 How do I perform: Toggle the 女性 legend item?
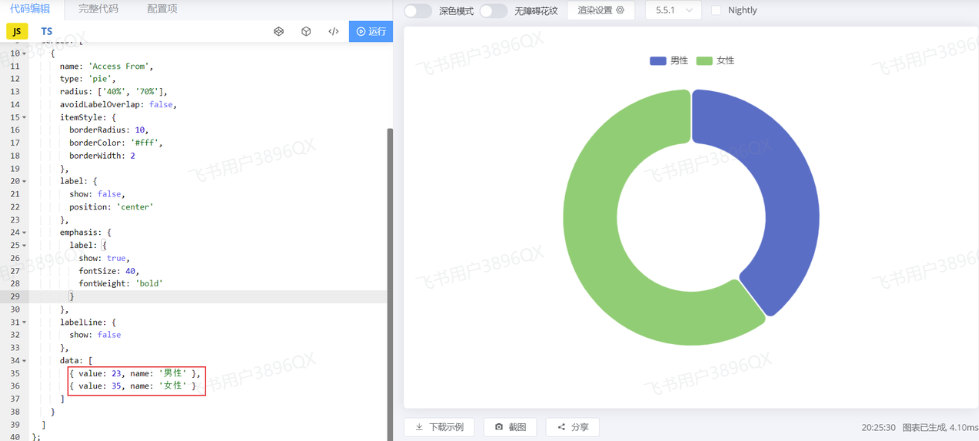point(715,61)
